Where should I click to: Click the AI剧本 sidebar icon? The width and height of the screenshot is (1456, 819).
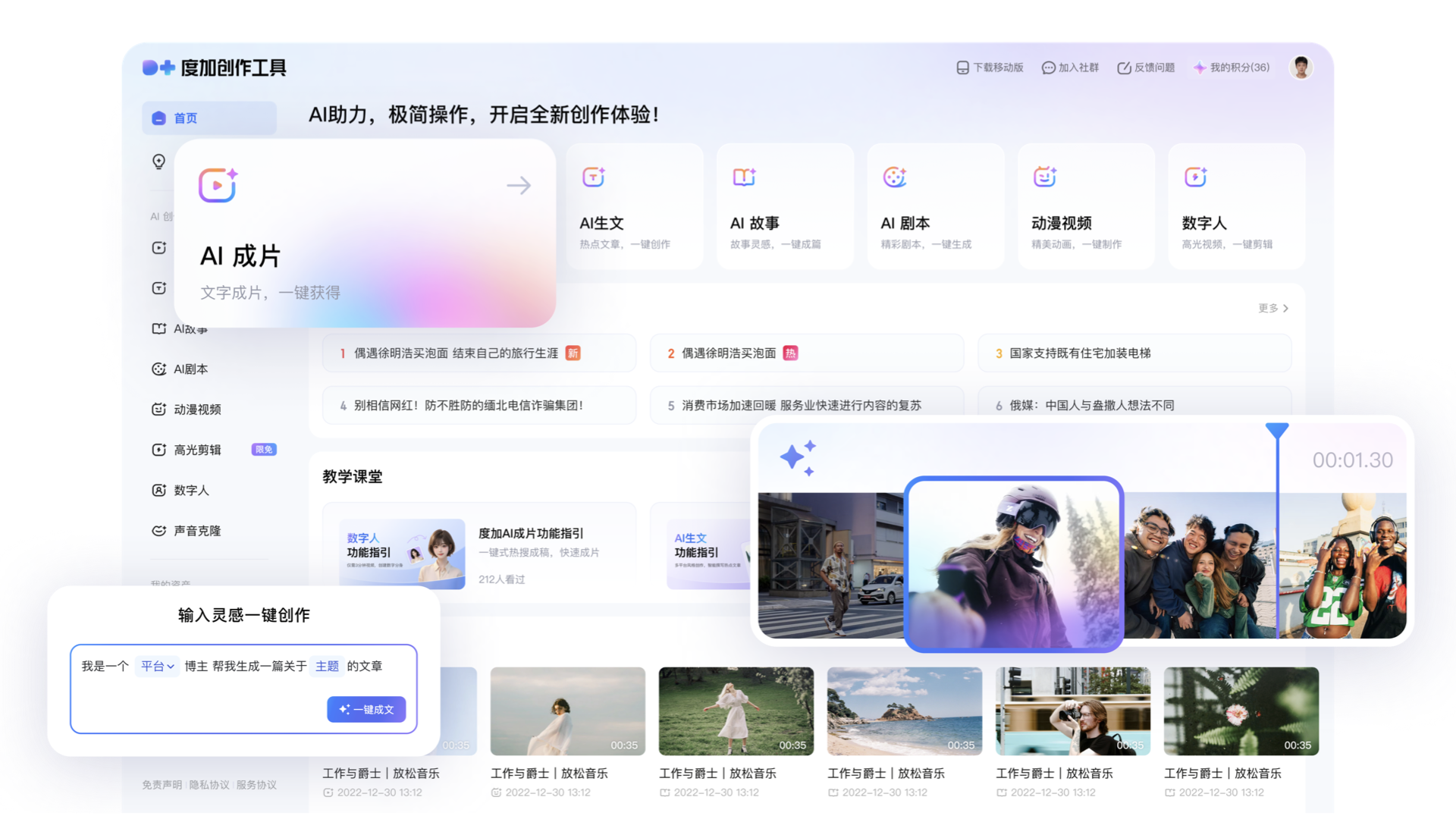pos(158,369)
